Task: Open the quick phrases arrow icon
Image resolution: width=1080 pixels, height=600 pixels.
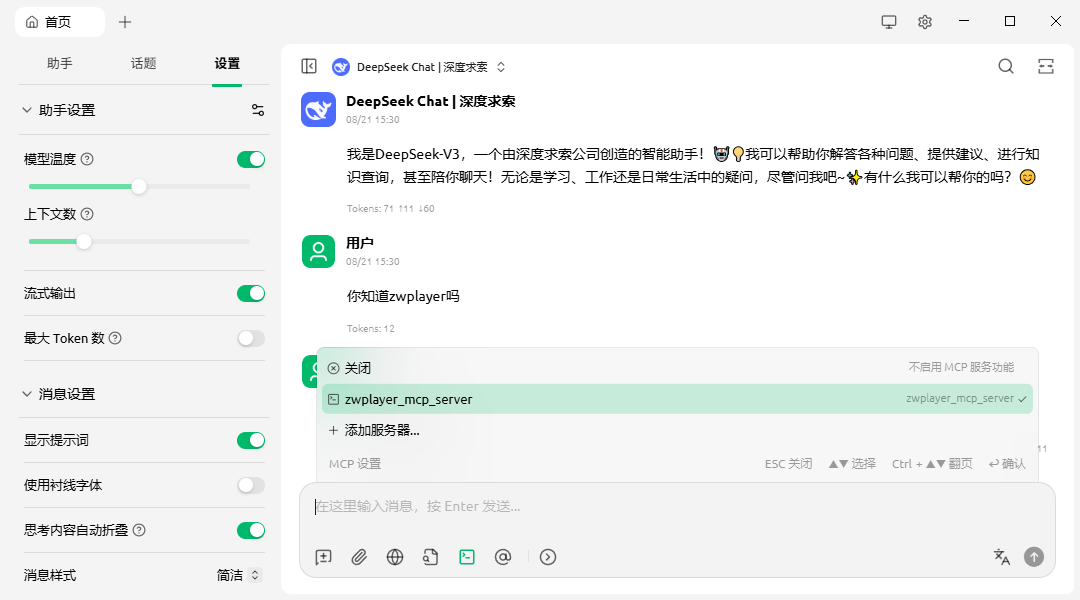Action: point(548,557)
